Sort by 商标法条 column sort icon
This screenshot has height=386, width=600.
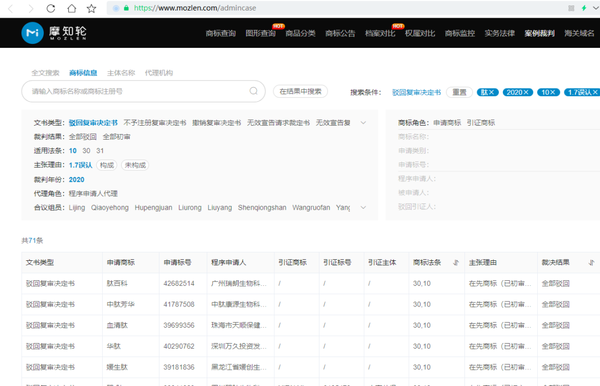tap(456, 262)
